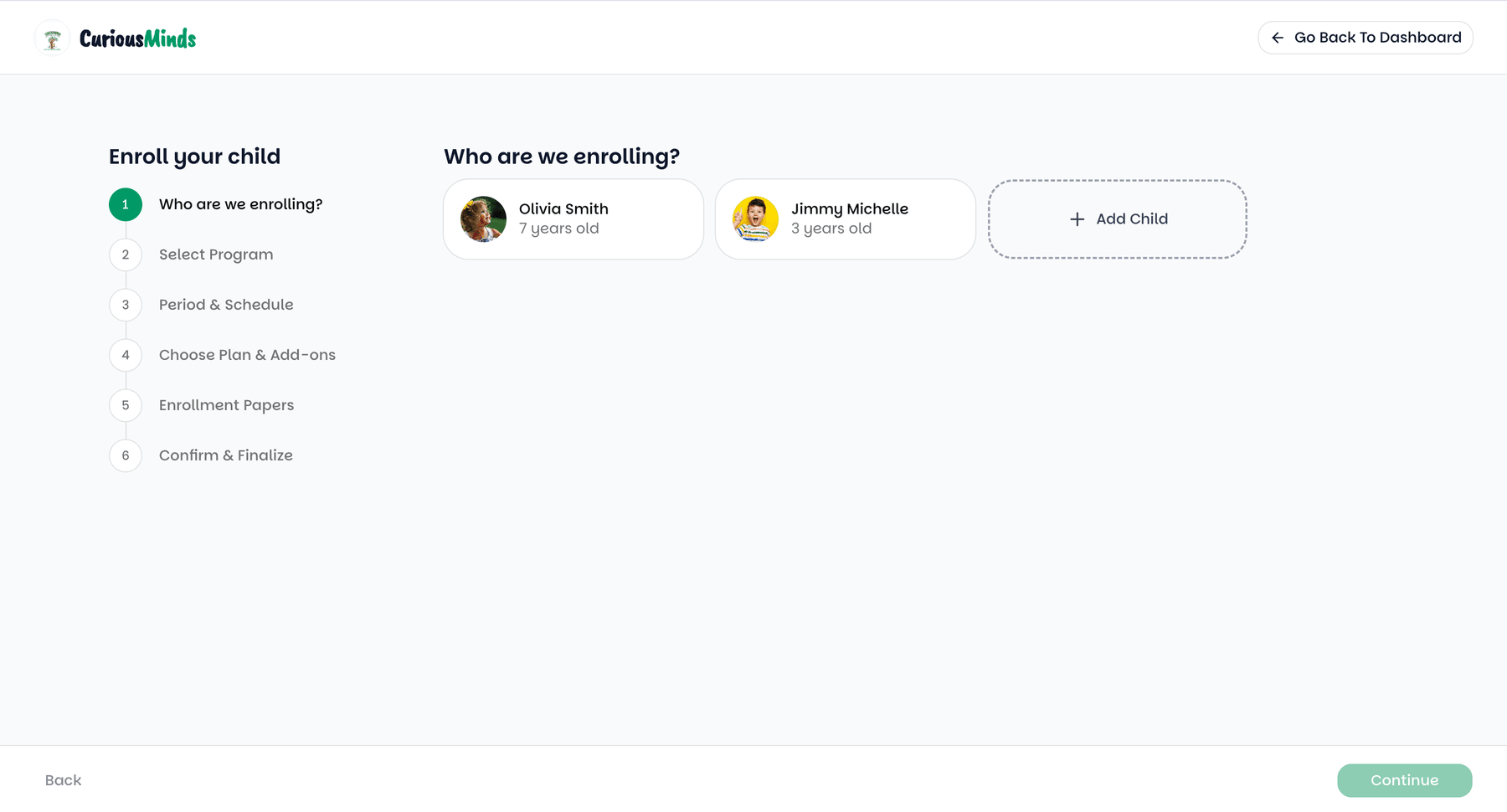
Task: Click the step 2 number circle
Action: [x=126, y=254]
